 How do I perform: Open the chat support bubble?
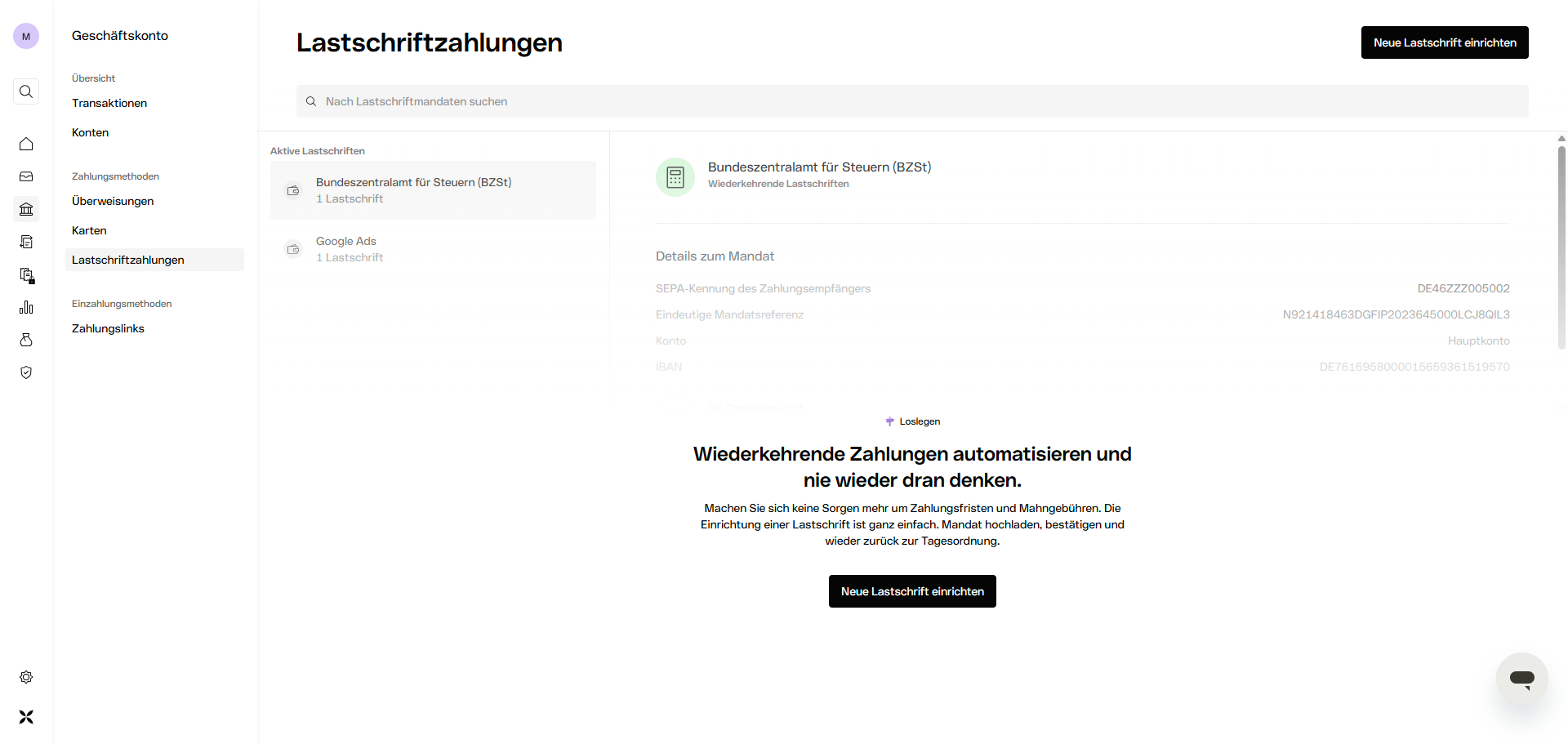(1521, 678)
